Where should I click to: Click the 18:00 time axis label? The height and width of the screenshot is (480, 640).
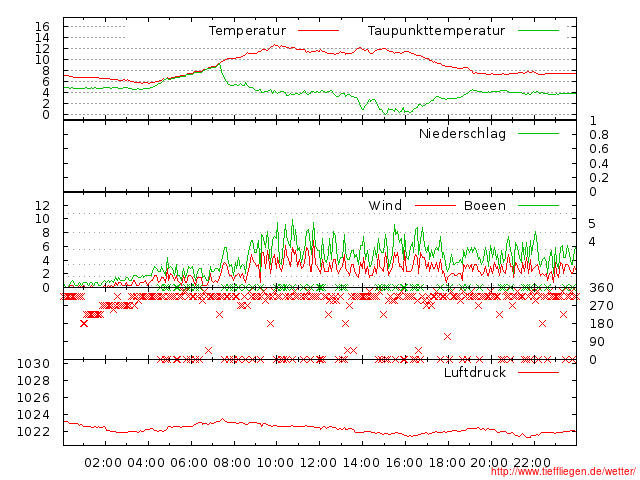[447, 463]
